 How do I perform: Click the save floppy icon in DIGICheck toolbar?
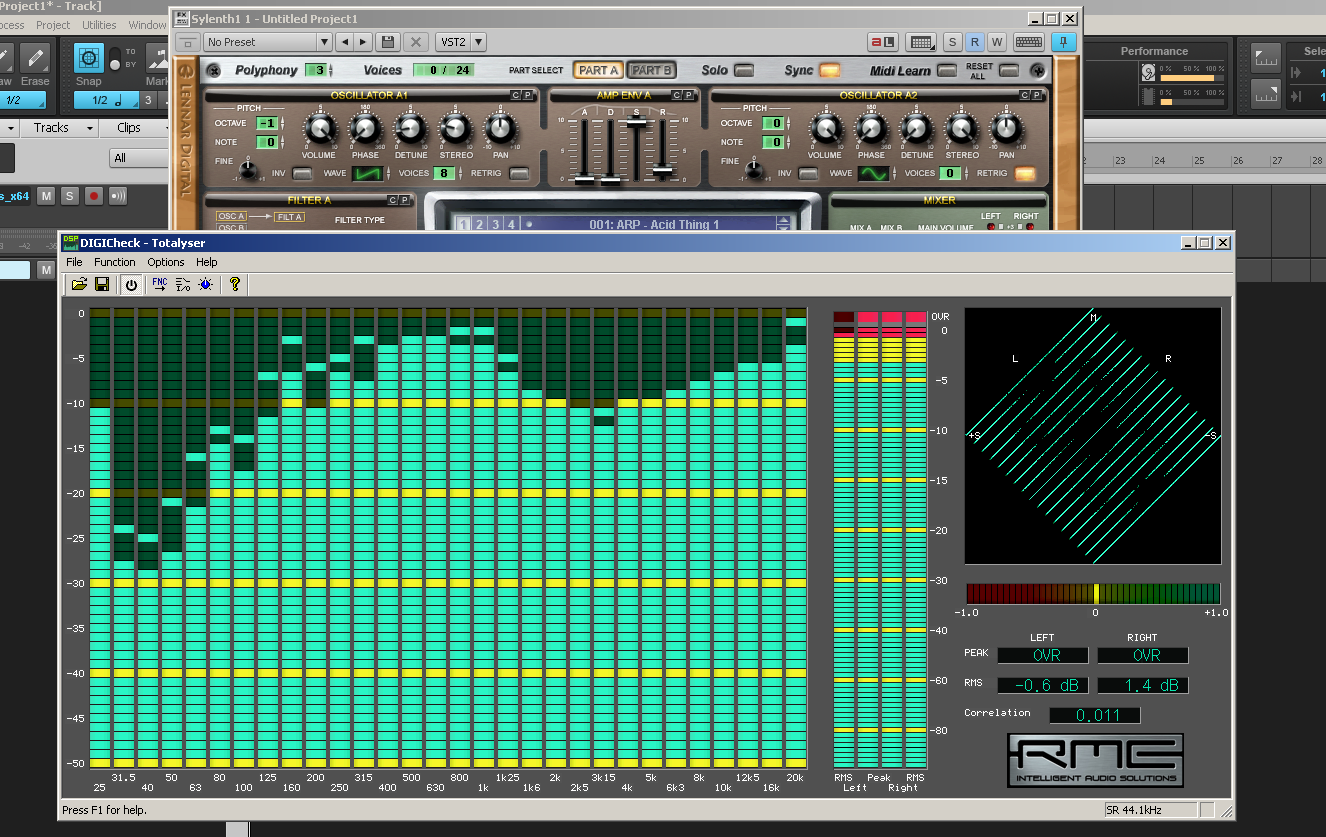click(x=102, y=284)
